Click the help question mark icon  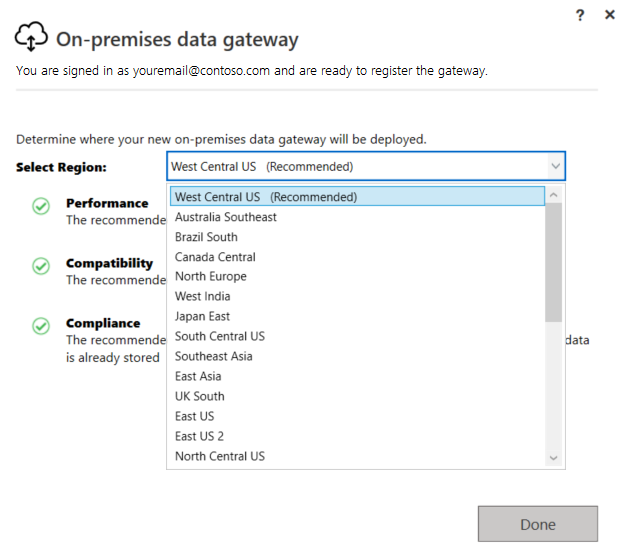[x=580, y=15]
